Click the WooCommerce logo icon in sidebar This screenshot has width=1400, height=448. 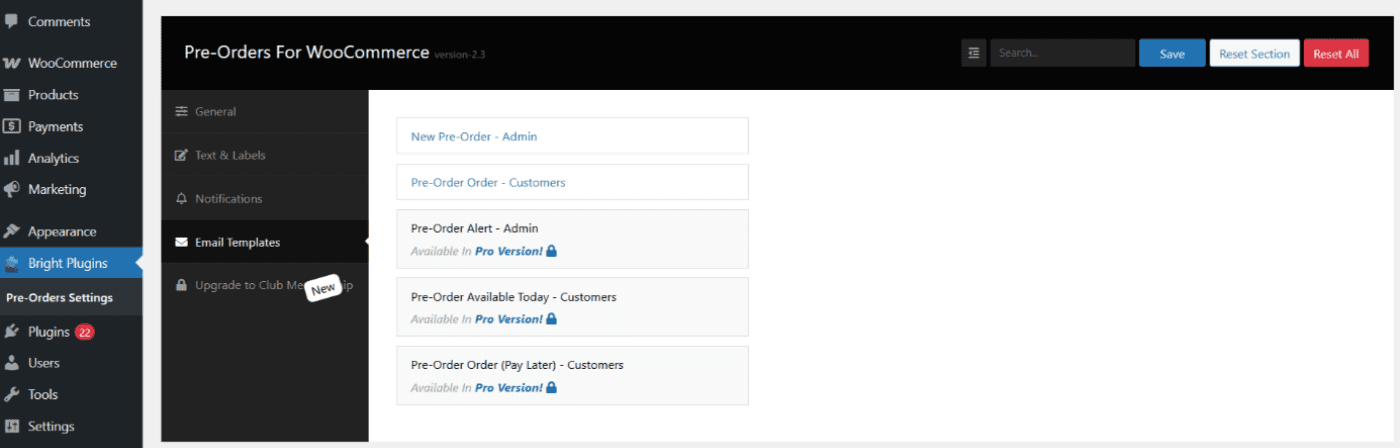click(12, 63)
